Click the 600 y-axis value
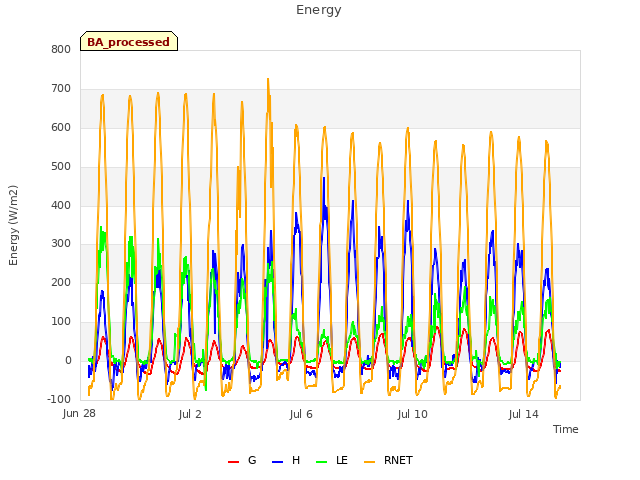 click(61, 128)
